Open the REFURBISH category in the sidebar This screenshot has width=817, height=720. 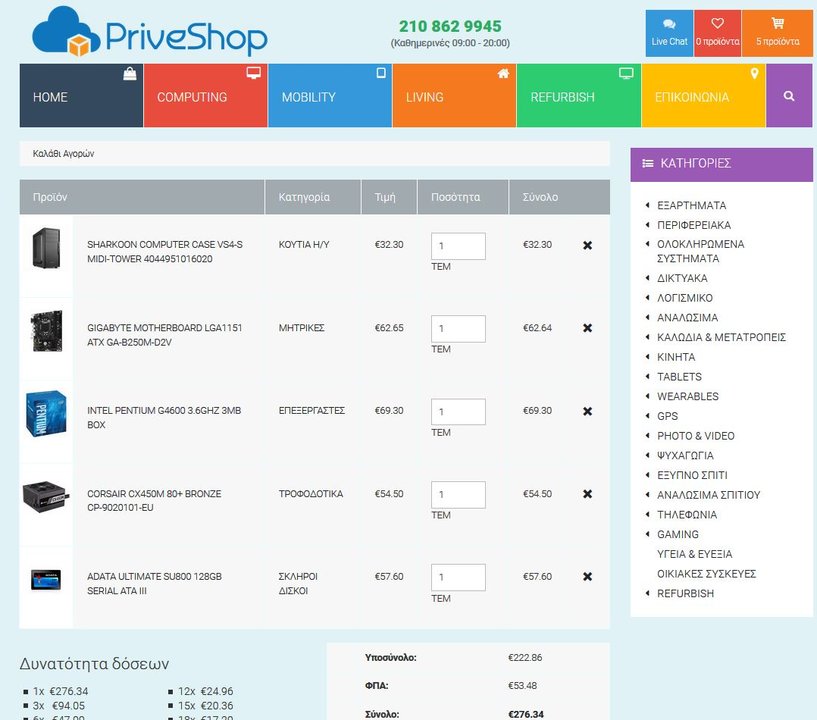[x=685, y=594]
